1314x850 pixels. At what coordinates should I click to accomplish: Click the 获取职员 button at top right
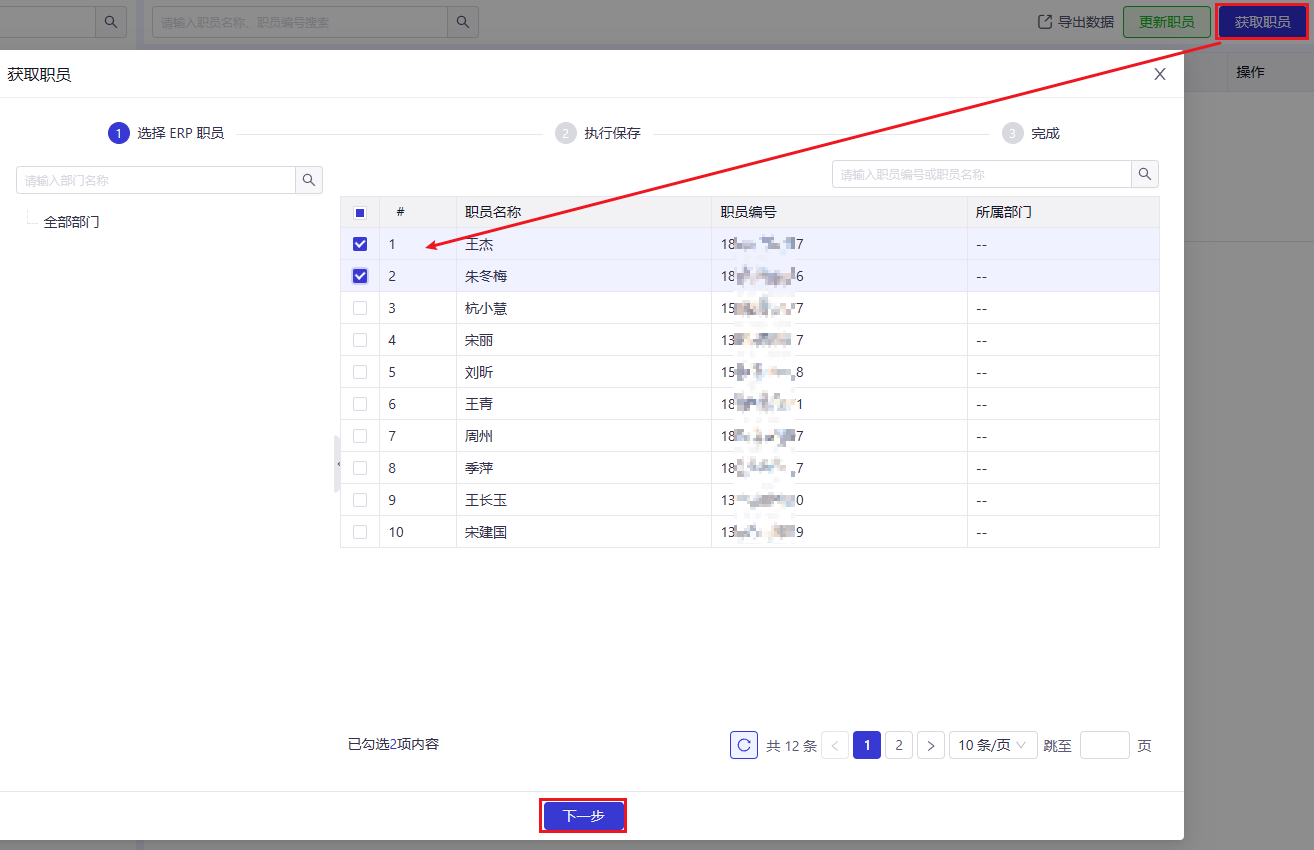1262,22
